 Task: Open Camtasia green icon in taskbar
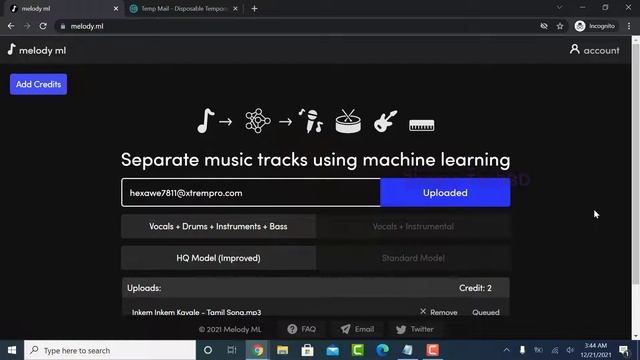click(x=358, y=350)
